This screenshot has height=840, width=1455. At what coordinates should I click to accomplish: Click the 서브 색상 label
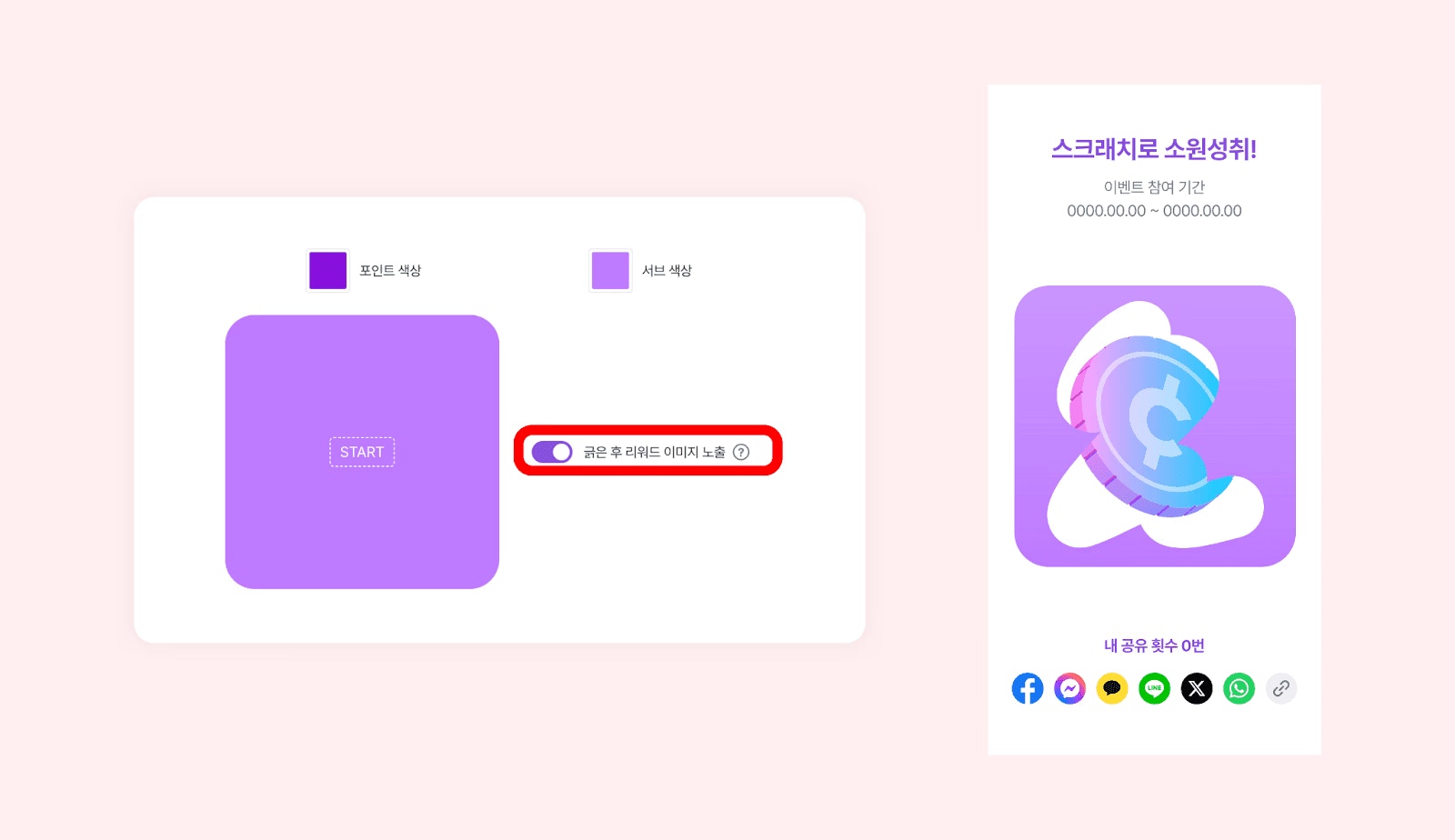tap(667, 270)
